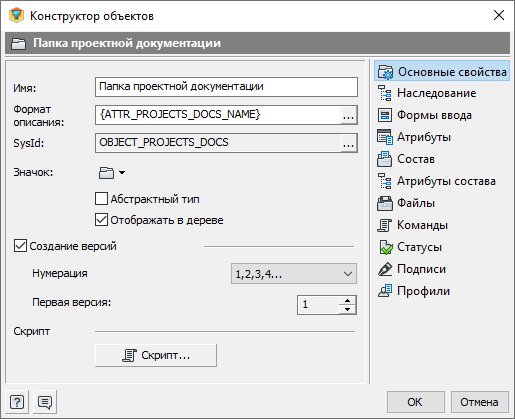Click the comment bubble icon button

[x=45, y=402]
